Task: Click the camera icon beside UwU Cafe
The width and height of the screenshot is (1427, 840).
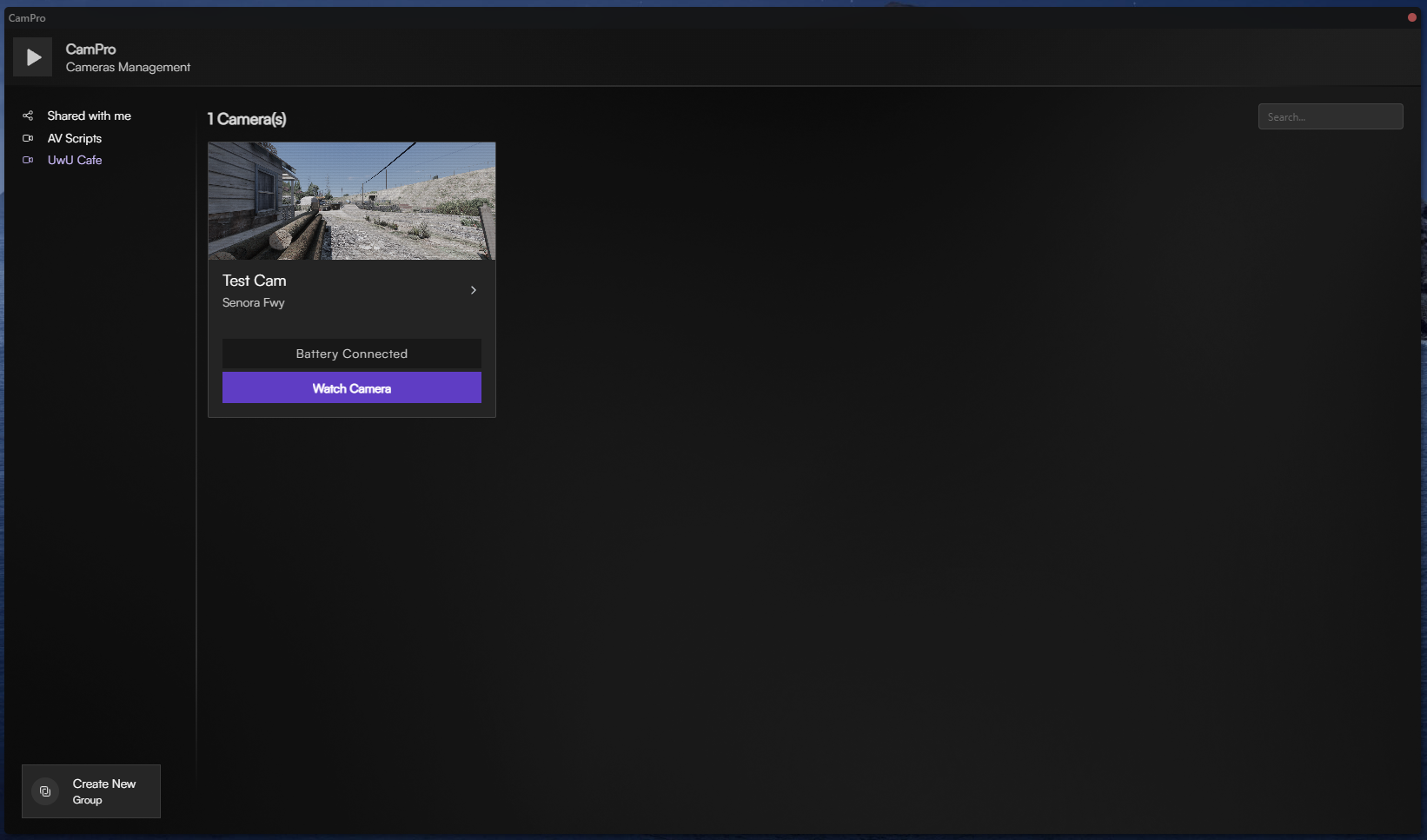Action: tap(28, 160)
